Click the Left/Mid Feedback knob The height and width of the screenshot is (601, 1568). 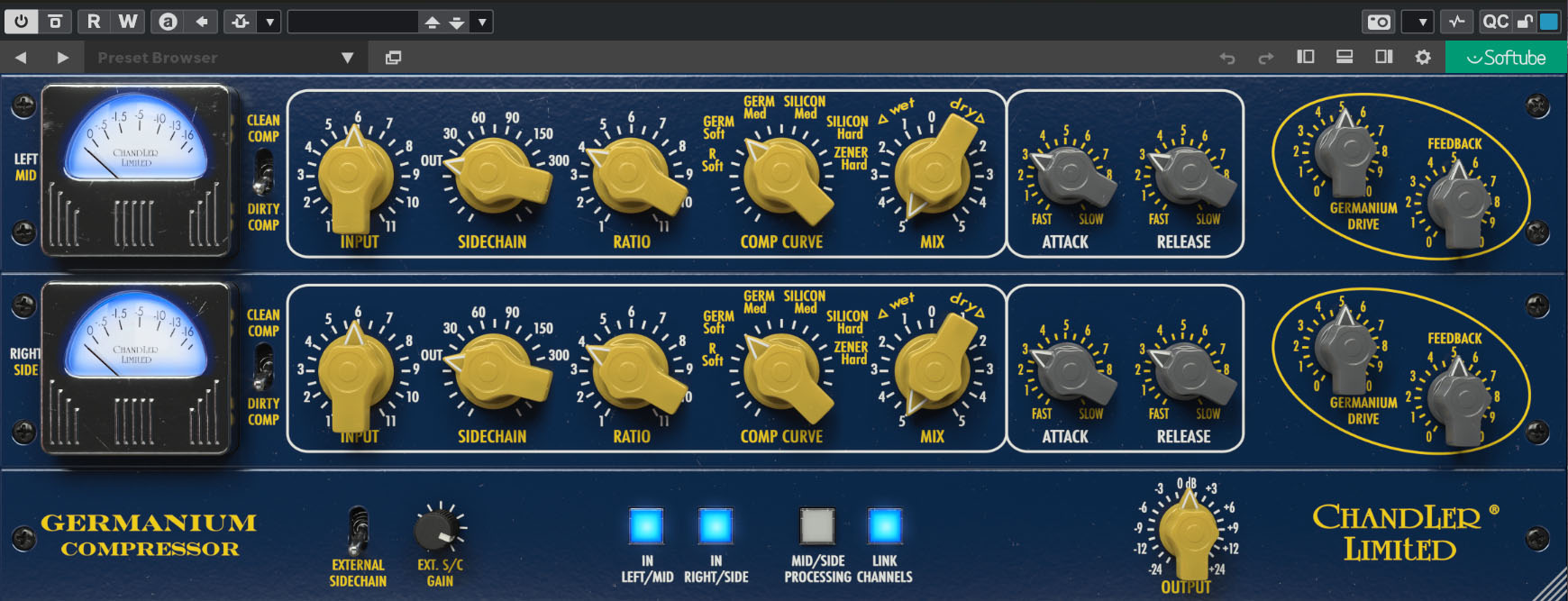coord(1460,203)
